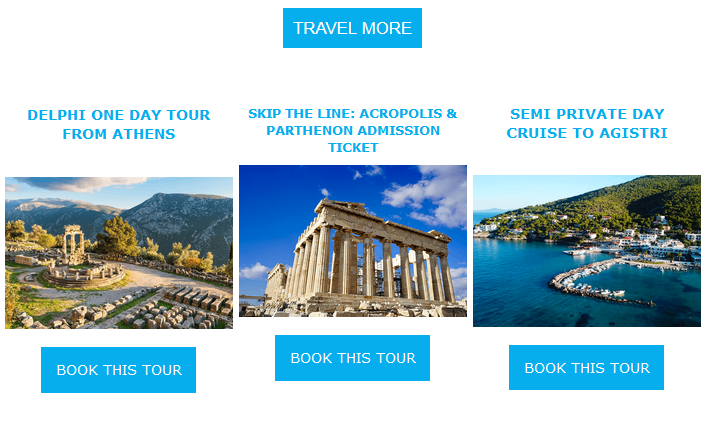Click the "PARTHENON ADMISSION" line of the title
The image size is (708, 430).
[x=352, y=131]
